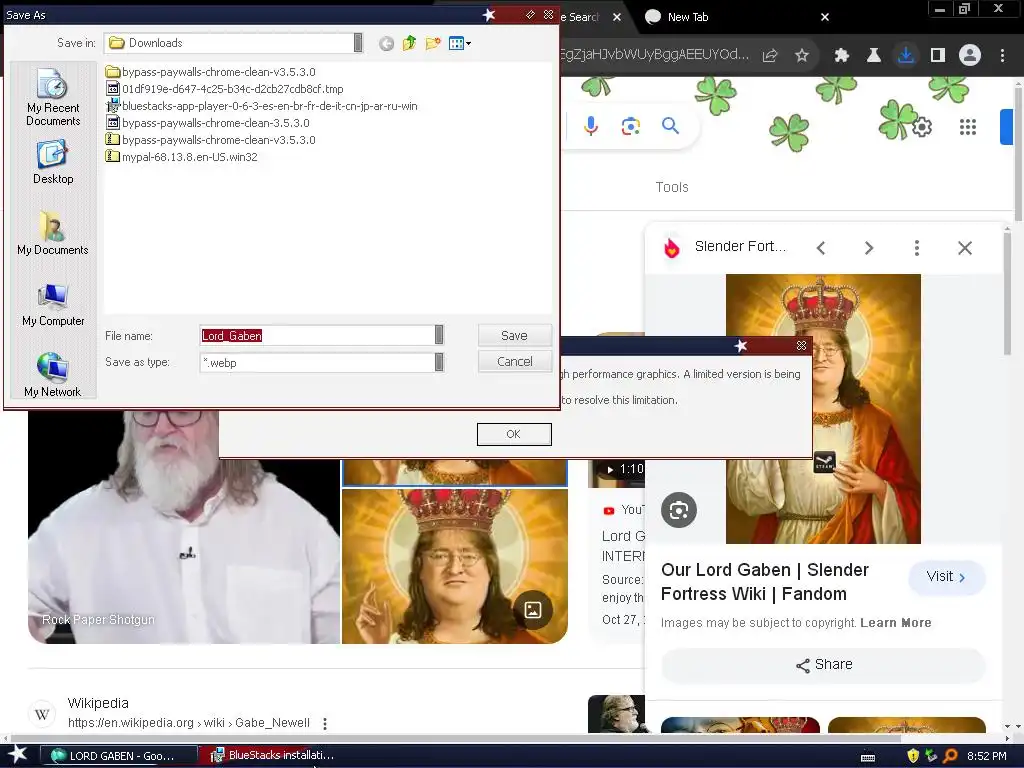Close the Google Search tab
The image size is (1024, 768).
click(x=616, y=17)
